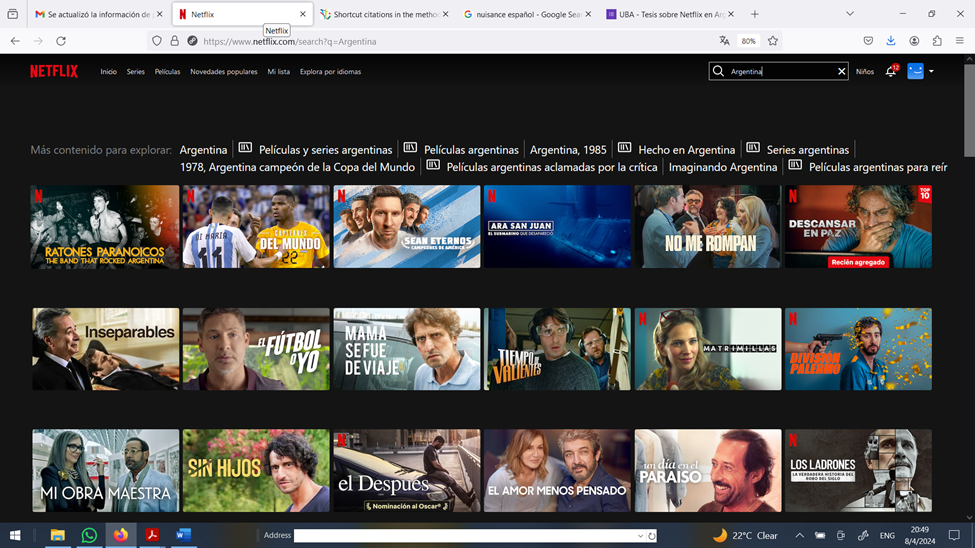The height and width of the screenshot is (548, 975).
Task: Select the Imaginando Argentina suggestion
Action: click(x=723, y=167)
